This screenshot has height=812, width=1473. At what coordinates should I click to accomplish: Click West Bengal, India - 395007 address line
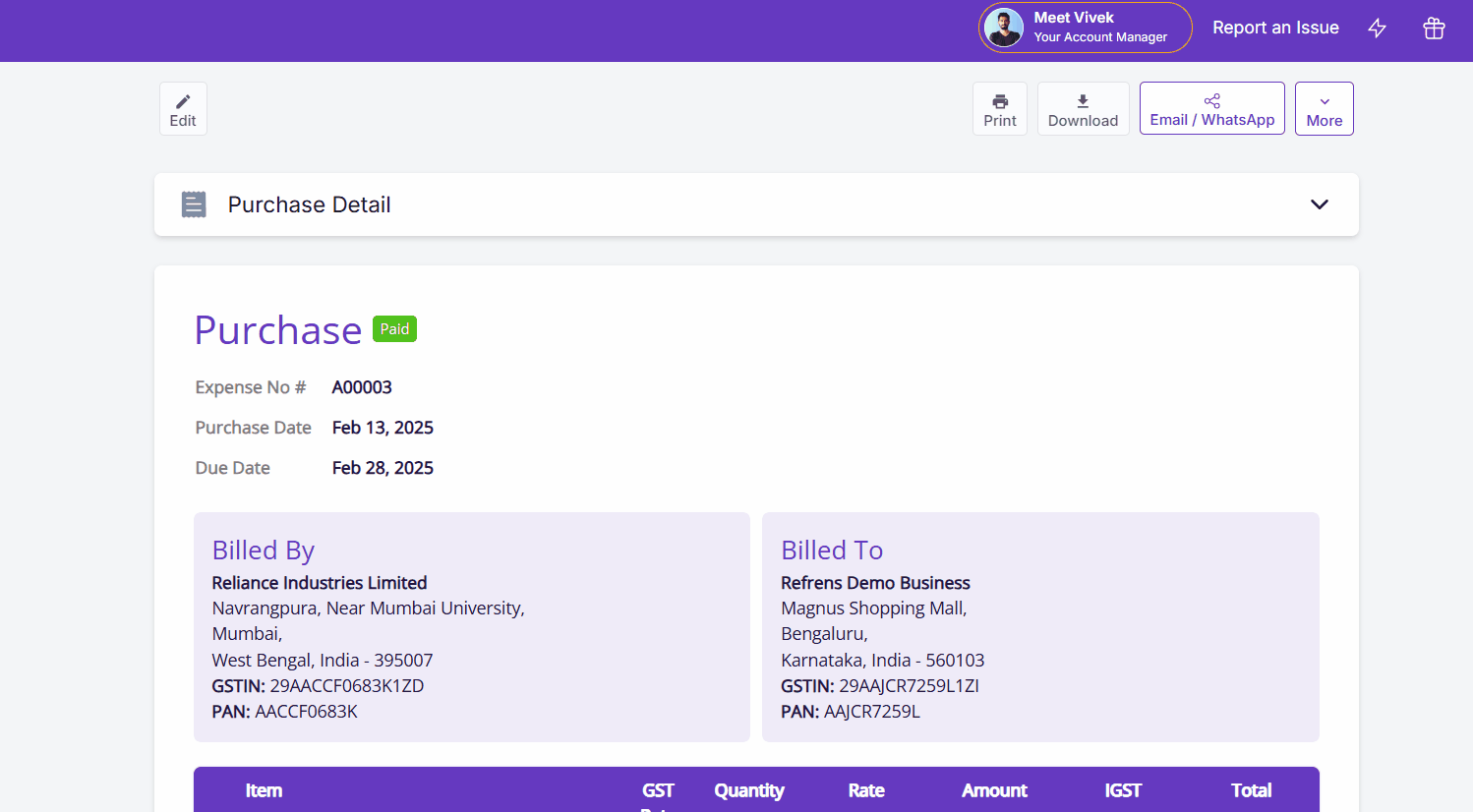pos(323,661)
